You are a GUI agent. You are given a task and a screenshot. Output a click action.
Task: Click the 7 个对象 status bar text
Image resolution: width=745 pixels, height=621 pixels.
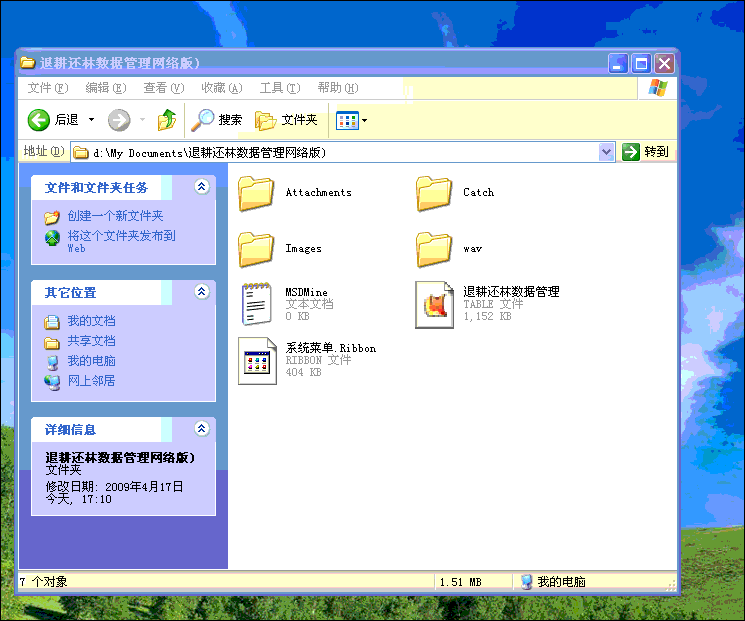[x=43, y=582]
